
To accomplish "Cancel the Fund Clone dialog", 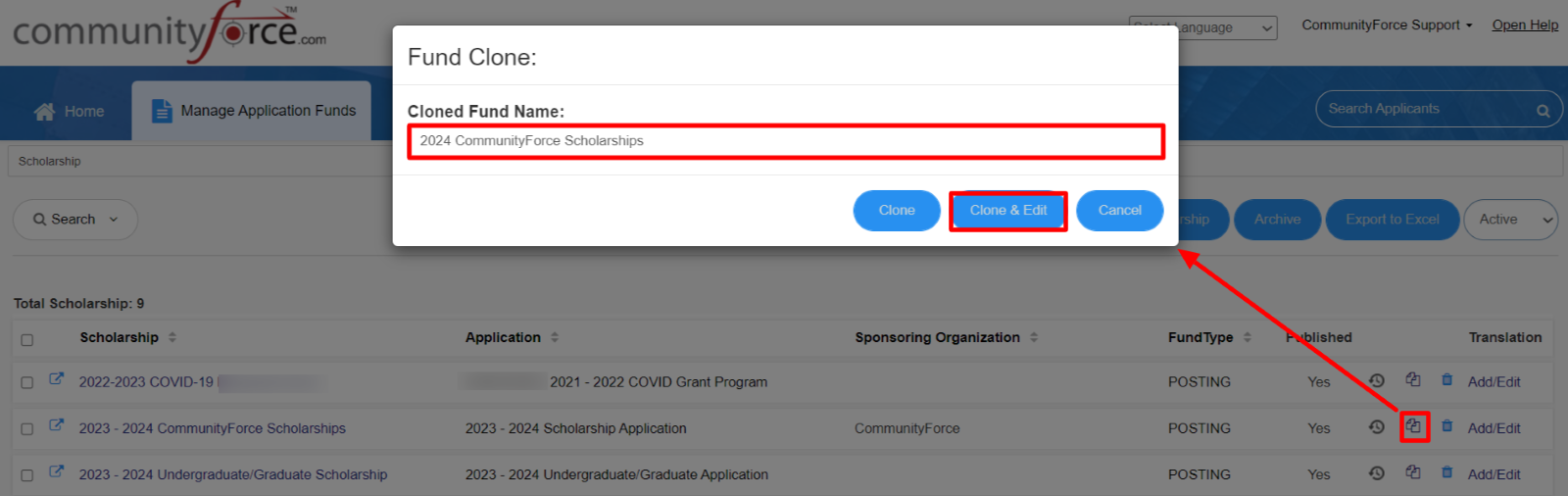I will point(1120,211).
